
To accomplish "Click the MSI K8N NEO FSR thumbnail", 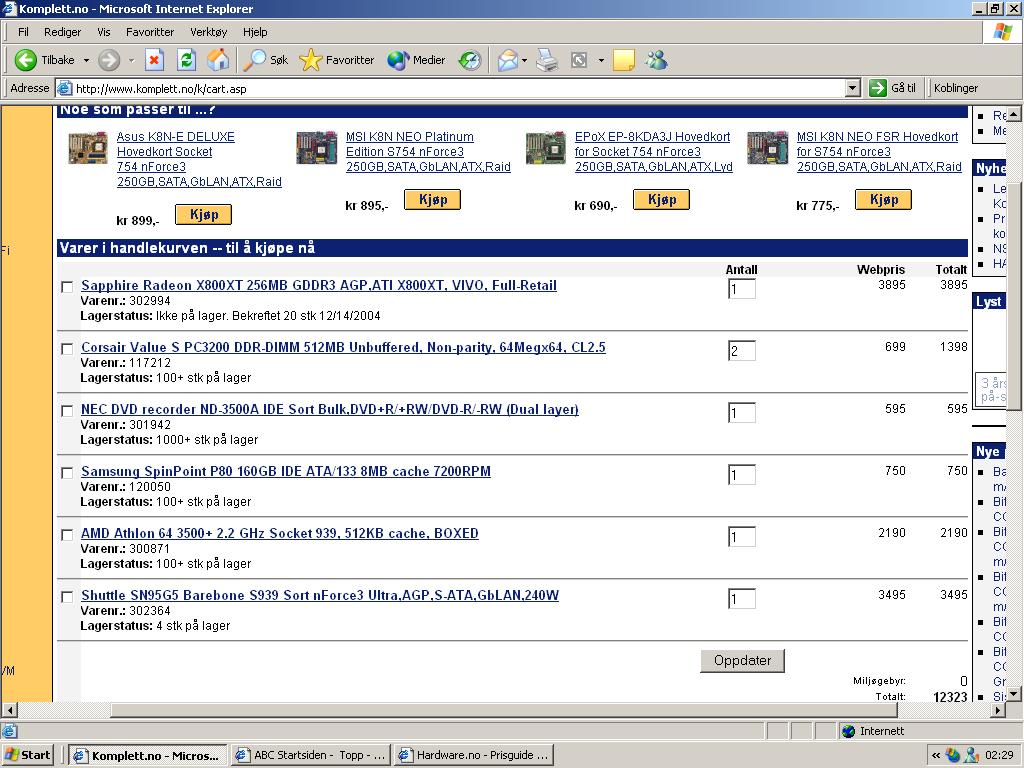I will coord(767,148).
